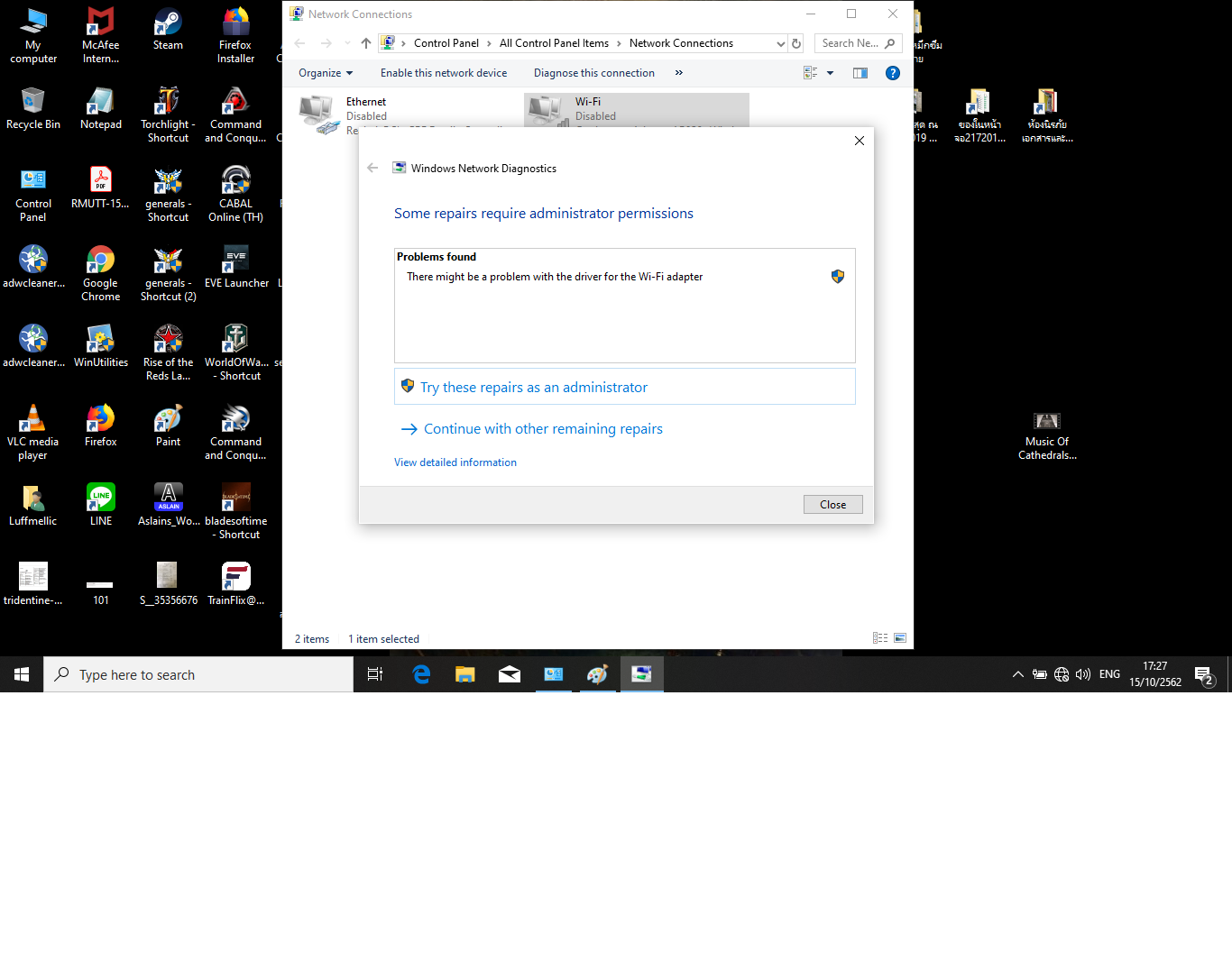Open Network Connections help icon
The height and width of the screenshot is (961, 1232).
pyautogui.click(x=893, y=73)
